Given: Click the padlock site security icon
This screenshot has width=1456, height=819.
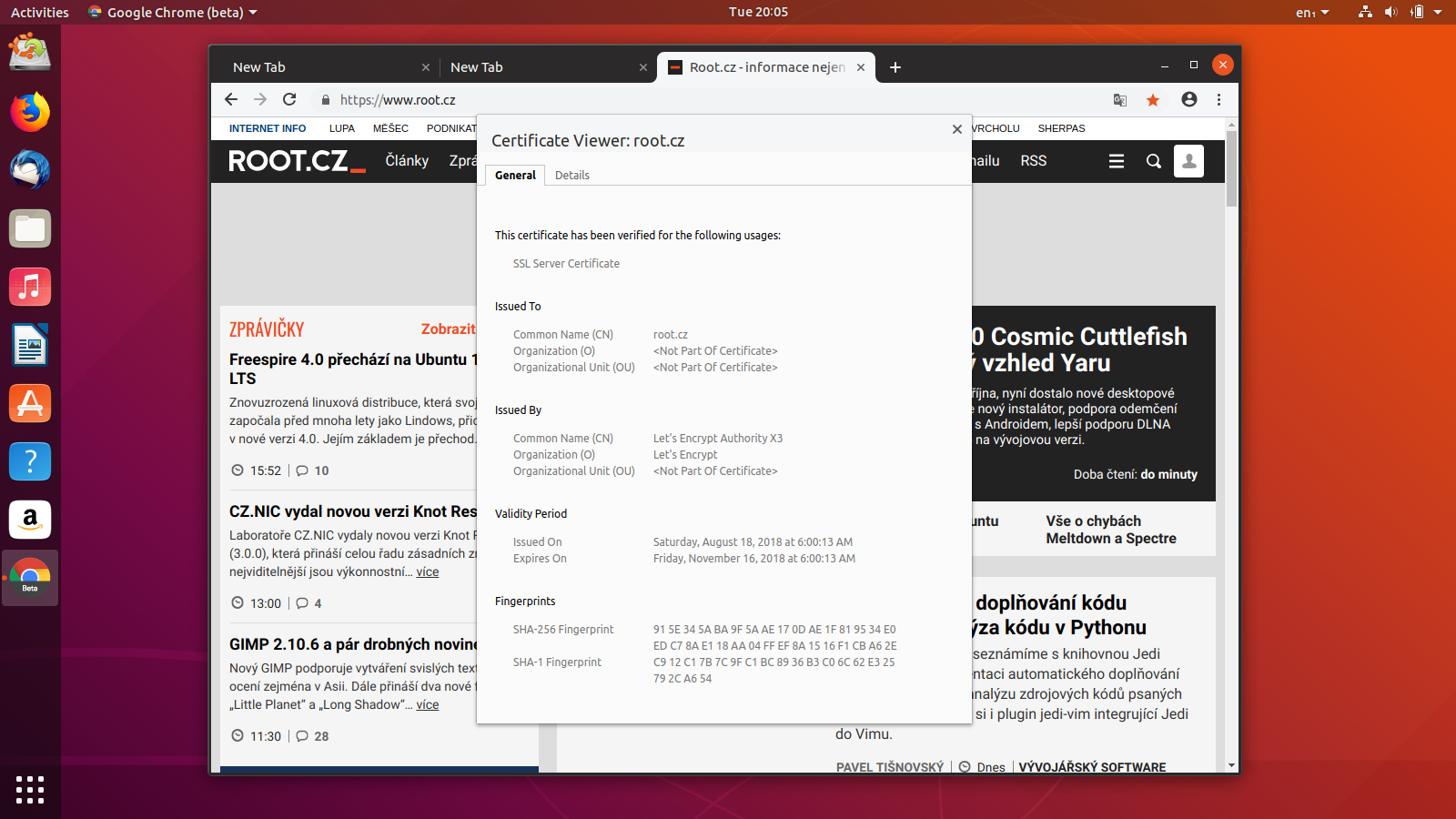Looking at the screenshot, I should tap(326, 100).
